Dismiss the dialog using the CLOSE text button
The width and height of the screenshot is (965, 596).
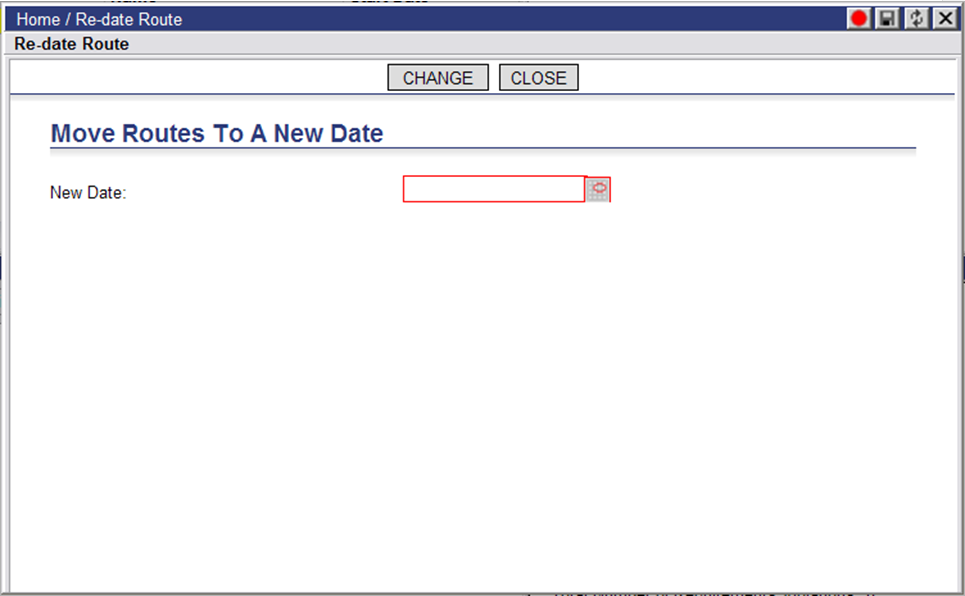(539, 78)
